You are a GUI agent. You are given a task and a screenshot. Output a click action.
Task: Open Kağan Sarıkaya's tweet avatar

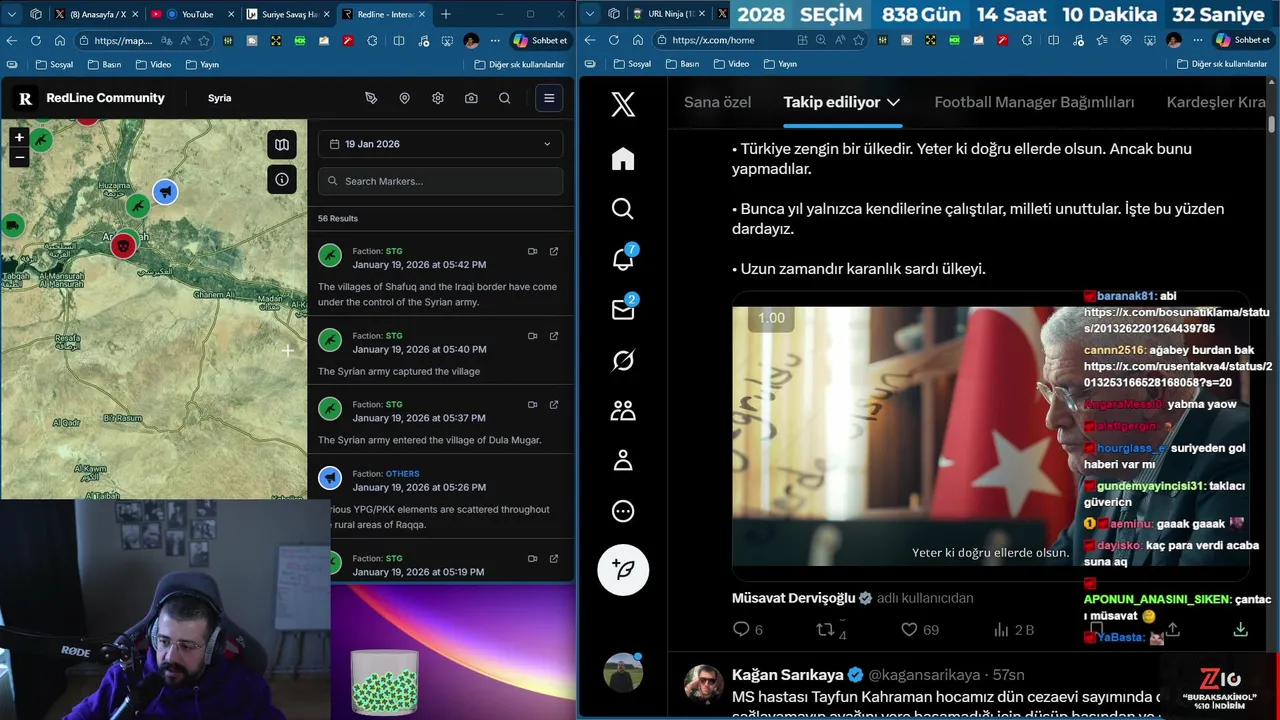(704, 684)
